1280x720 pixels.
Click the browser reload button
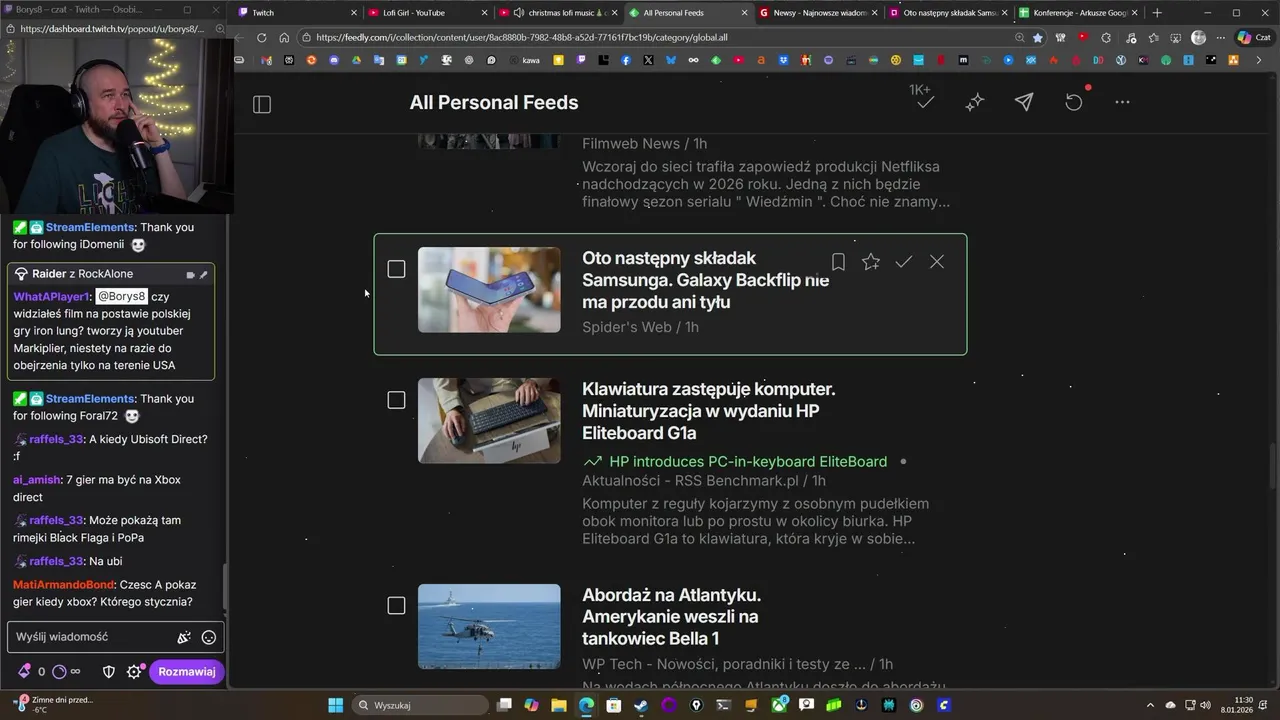tap(262, 38)
